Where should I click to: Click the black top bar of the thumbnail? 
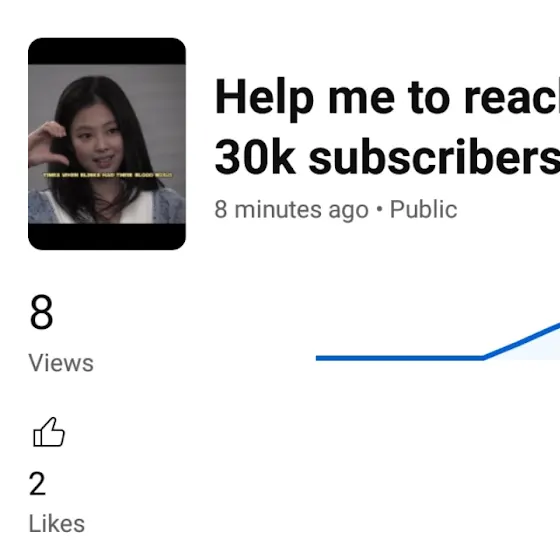[107, 51]
